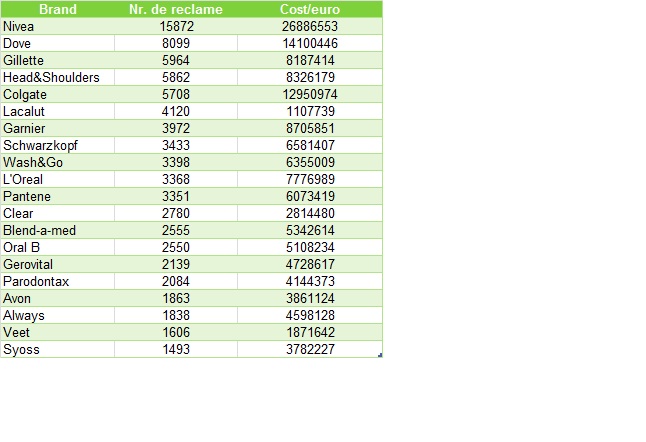Select Nivea ad count 15872
Image resolution: width=646 pixels, height=442 pixels.
click(x=176, y=26)
